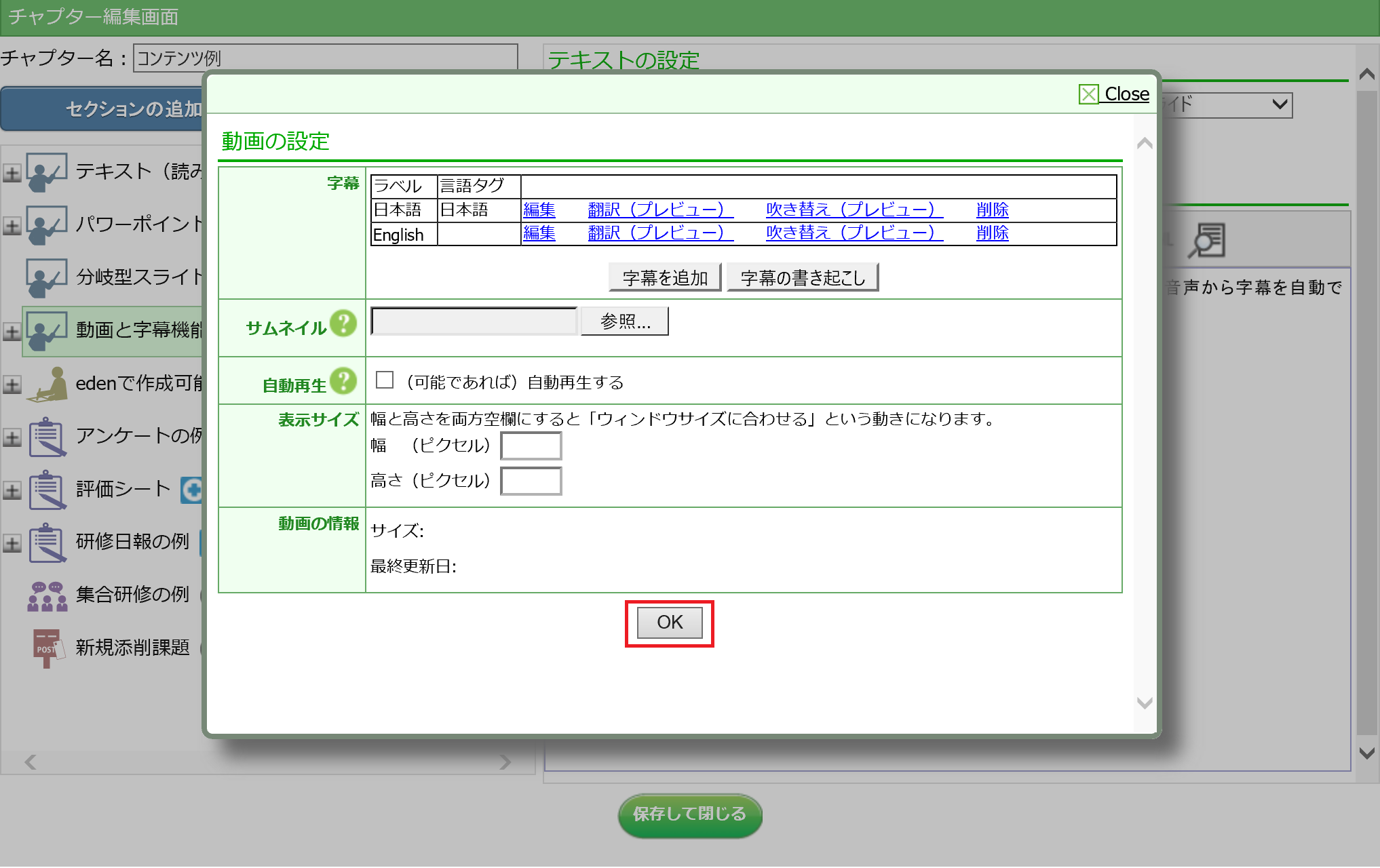Viewport: 1380px width, 868px height.
Task: Click 編集 link for 日本語 subtitle
Action: (x=539, y=210)
